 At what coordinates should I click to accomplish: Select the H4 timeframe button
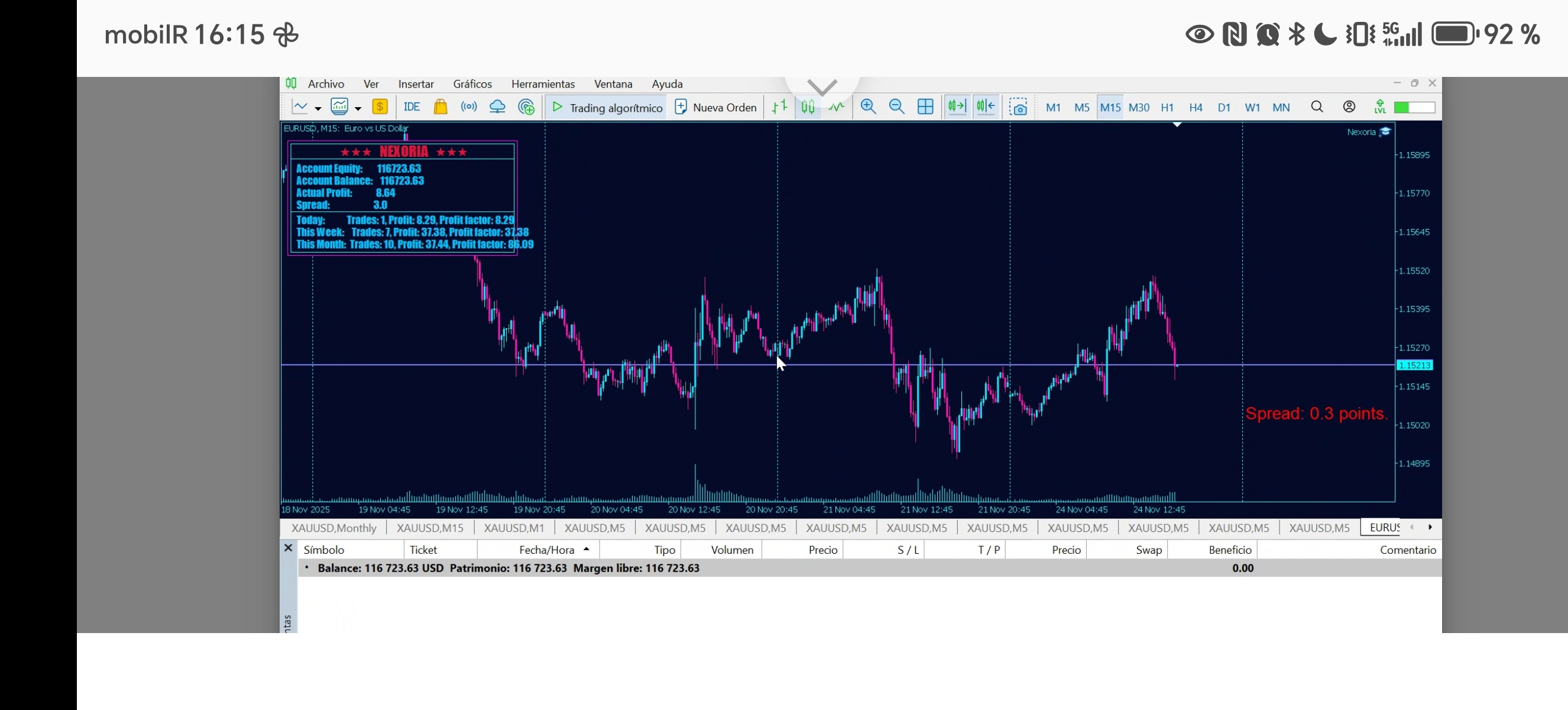point(1195,107)
